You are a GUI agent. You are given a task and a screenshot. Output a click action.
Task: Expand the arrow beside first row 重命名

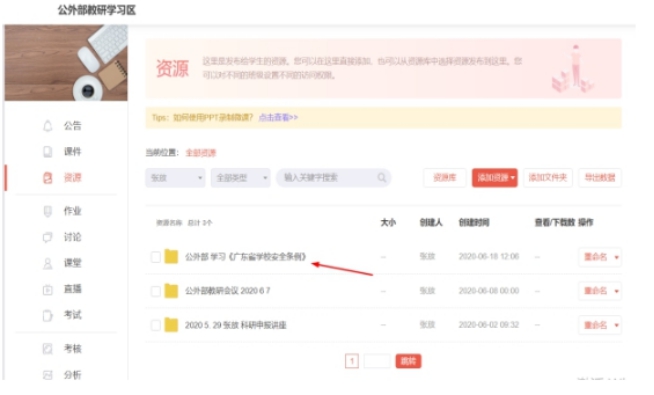coord(616,257)
